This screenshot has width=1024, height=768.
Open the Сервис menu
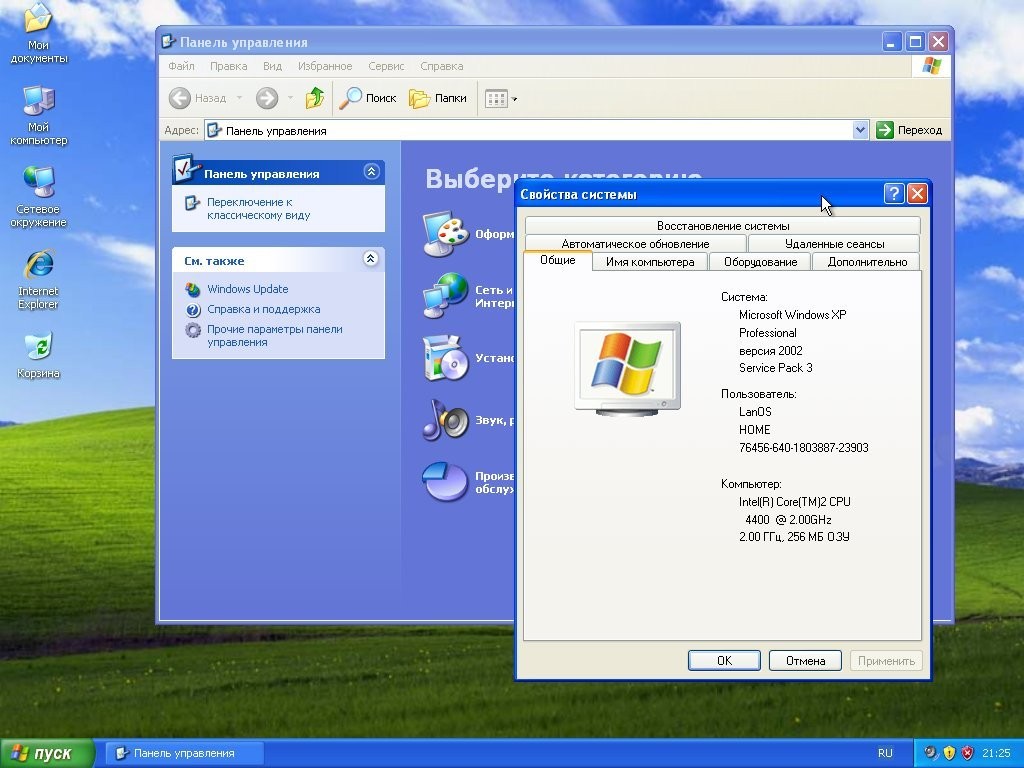pyautogui.click(x=386, y=66)
